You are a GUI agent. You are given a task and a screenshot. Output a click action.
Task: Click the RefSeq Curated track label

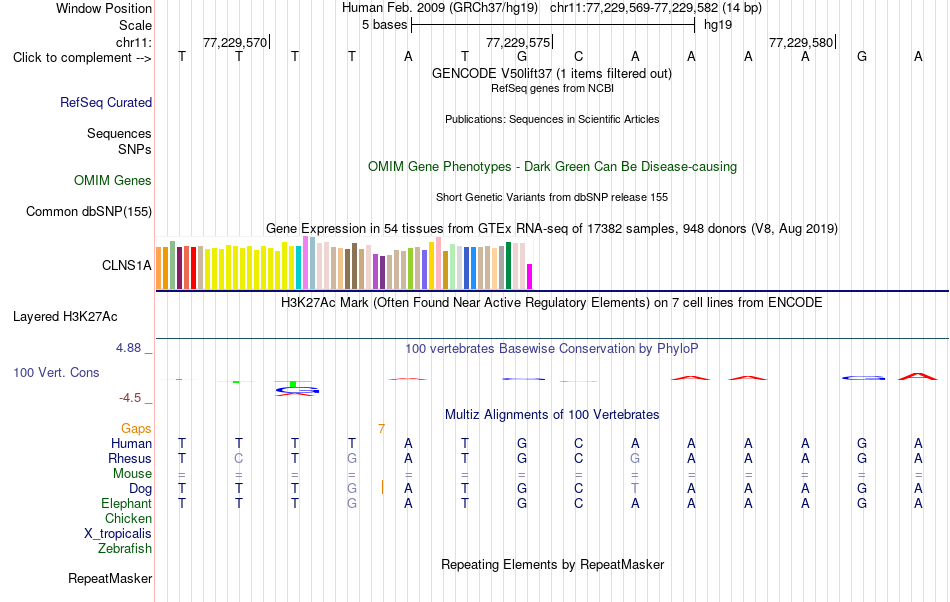105,102
